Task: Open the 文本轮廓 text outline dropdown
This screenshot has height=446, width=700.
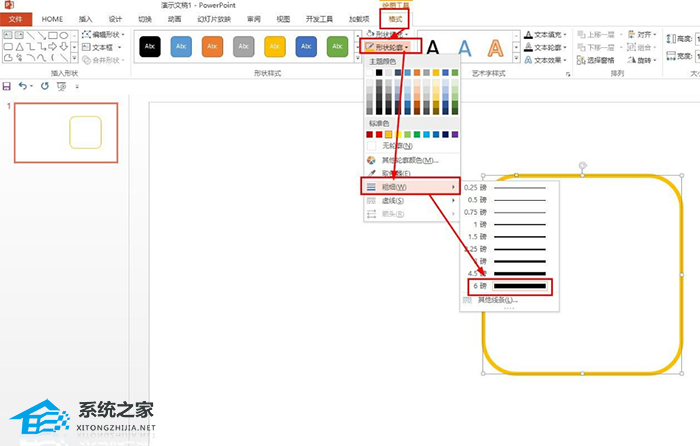Action: tap(546, 47)
